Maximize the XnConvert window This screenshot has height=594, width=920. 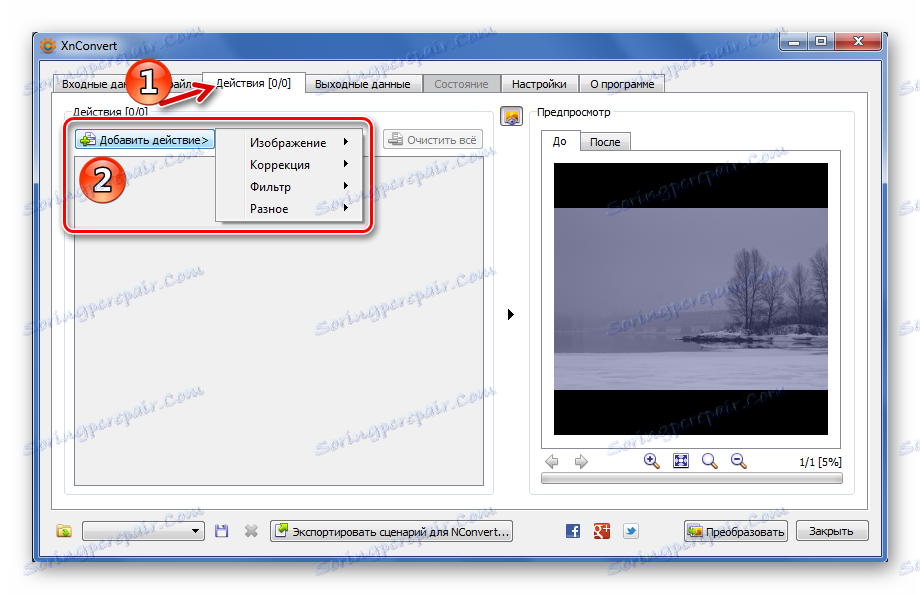coord(820,42)
